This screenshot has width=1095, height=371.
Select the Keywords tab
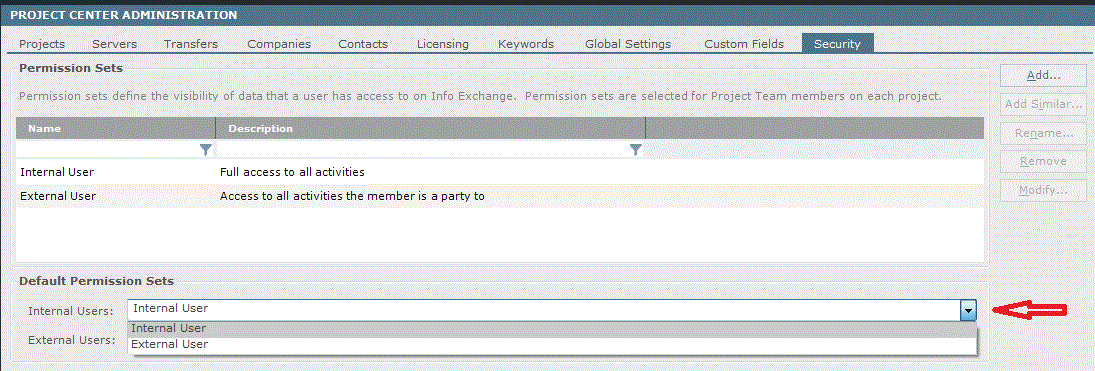click(526, 44)
